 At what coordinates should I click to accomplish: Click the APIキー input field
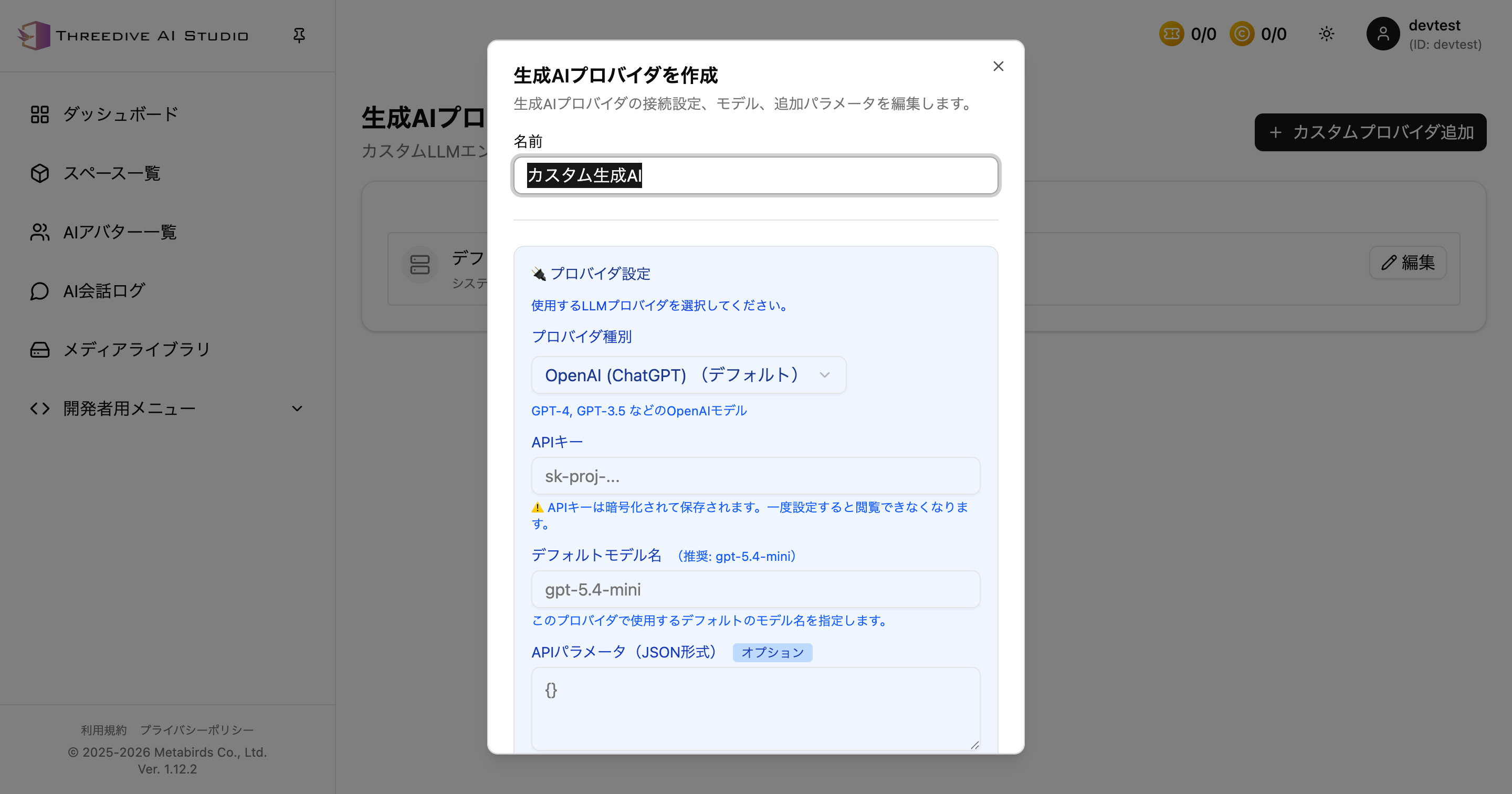(755, 476)
